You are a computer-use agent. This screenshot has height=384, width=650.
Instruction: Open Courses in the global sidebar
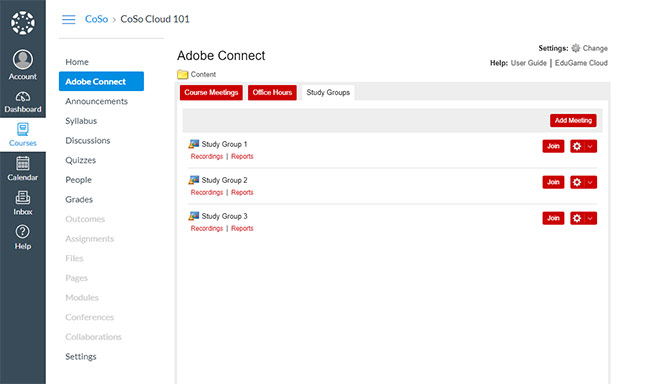pos(23,135)
